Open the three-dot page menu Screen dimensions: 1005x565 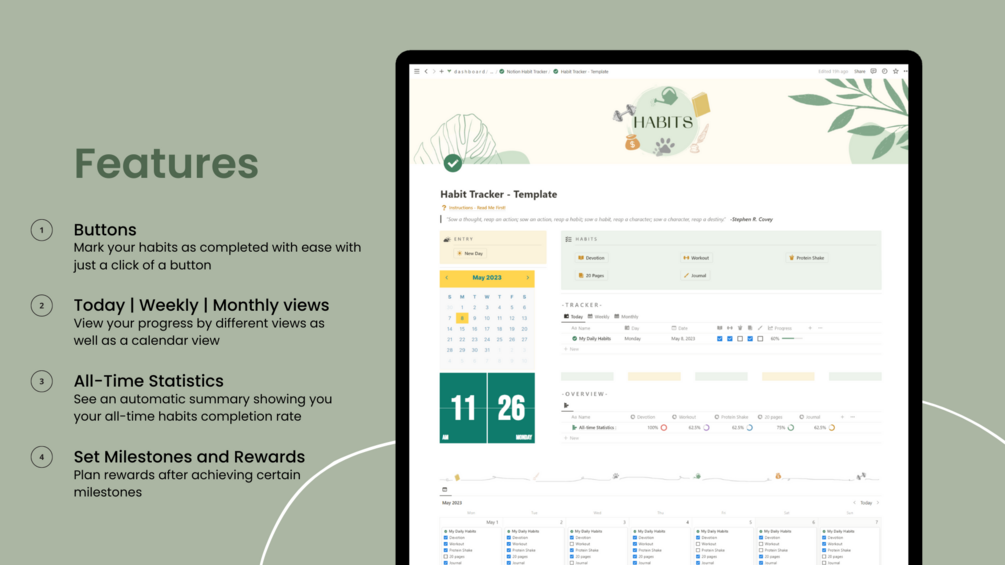905,71
